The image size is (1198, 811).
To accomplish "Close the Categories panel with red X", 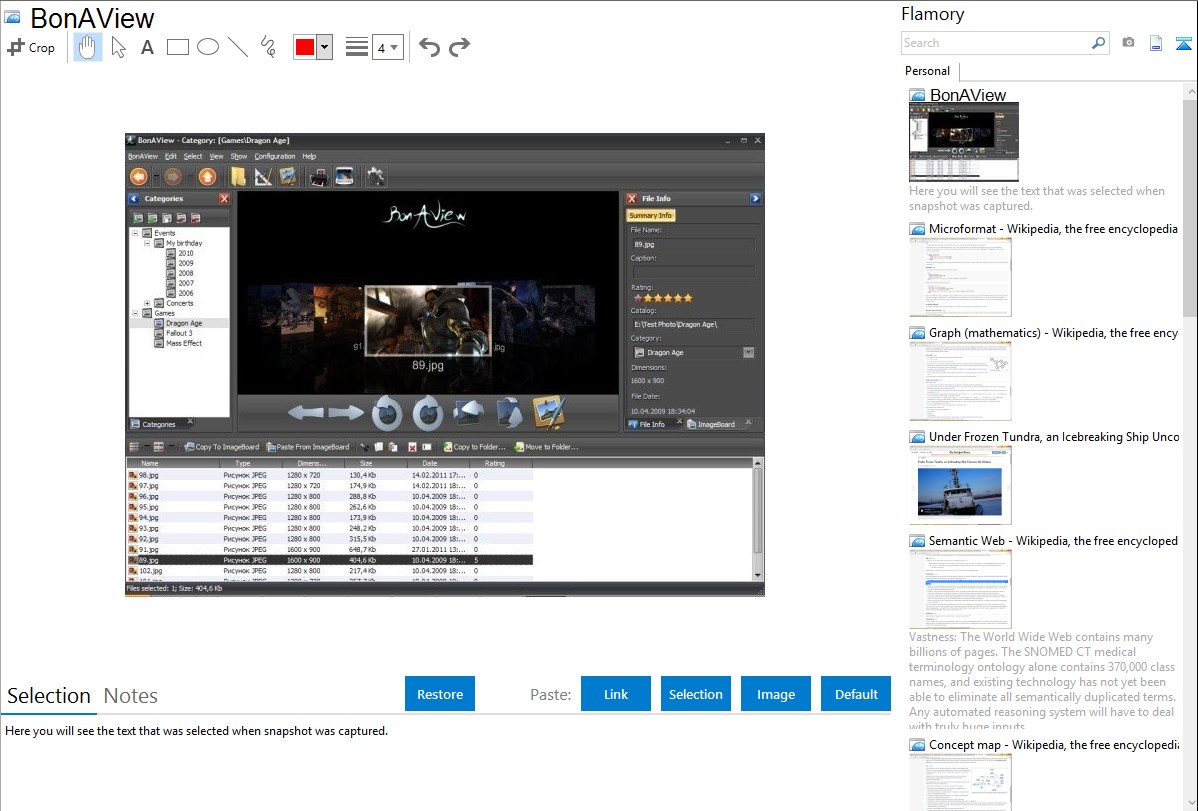I will 224,199.
